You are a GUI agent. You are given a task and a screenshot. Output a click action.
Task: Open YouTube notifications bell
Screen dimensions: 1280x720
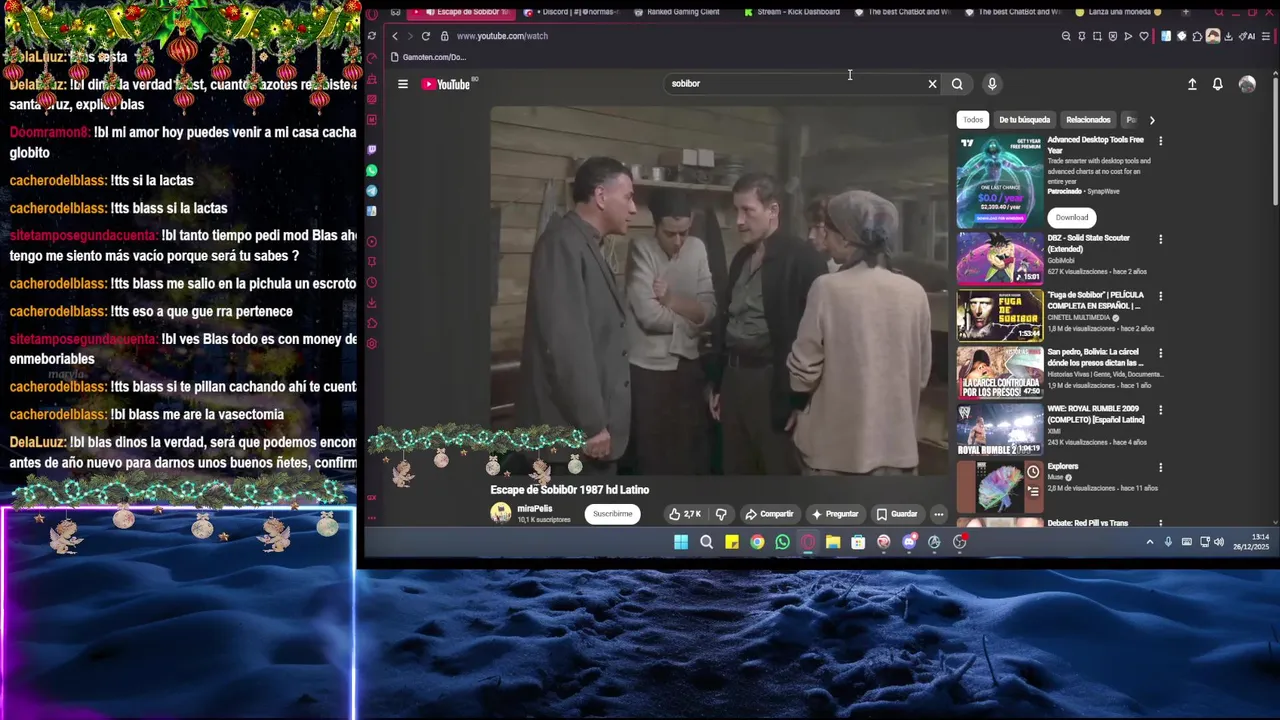coord(1217,84)
